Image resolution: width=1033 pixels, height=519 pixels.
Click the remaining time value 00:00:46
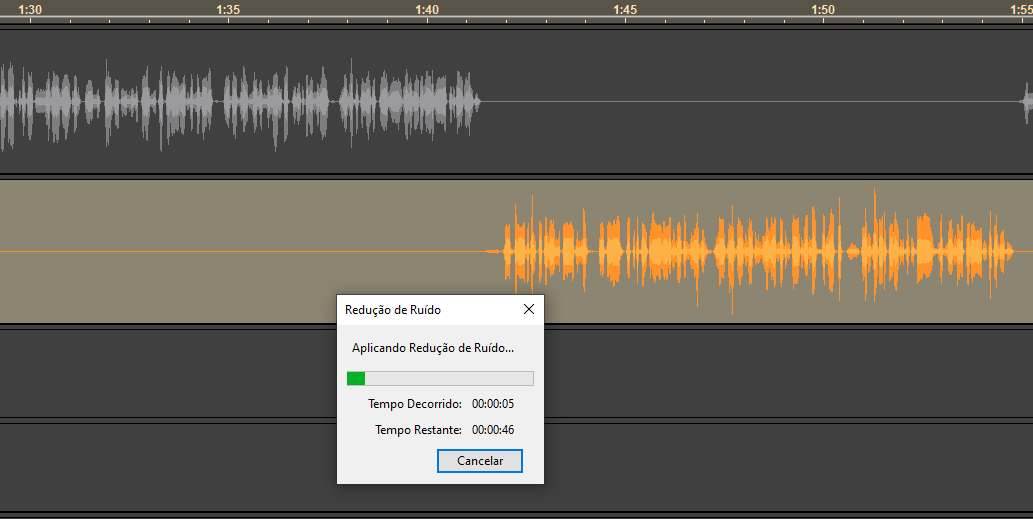click(x=493, y=430)
